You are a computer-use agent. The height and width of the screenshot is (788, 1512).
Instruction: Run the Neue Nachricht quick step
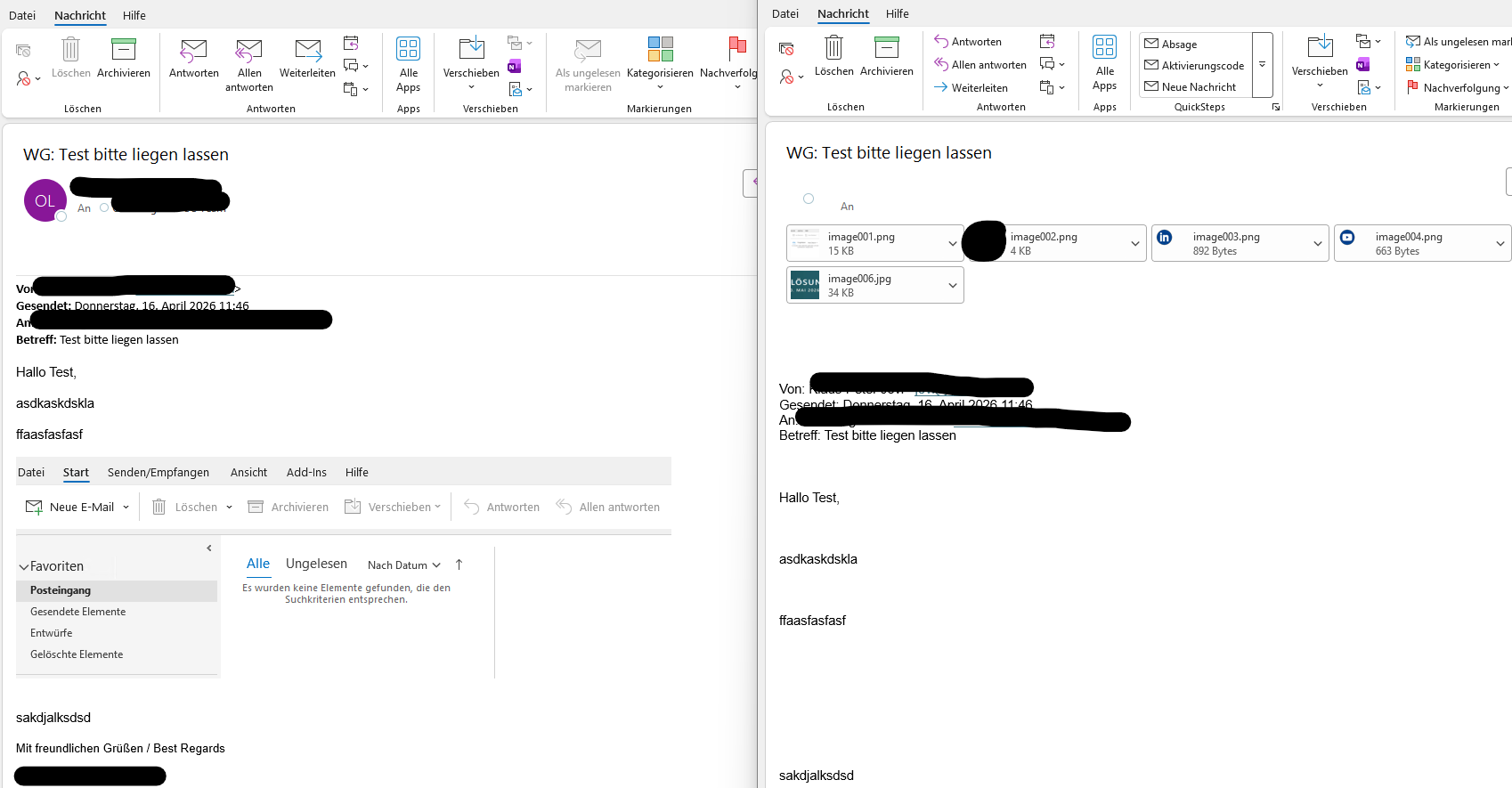pos(1199,87)
